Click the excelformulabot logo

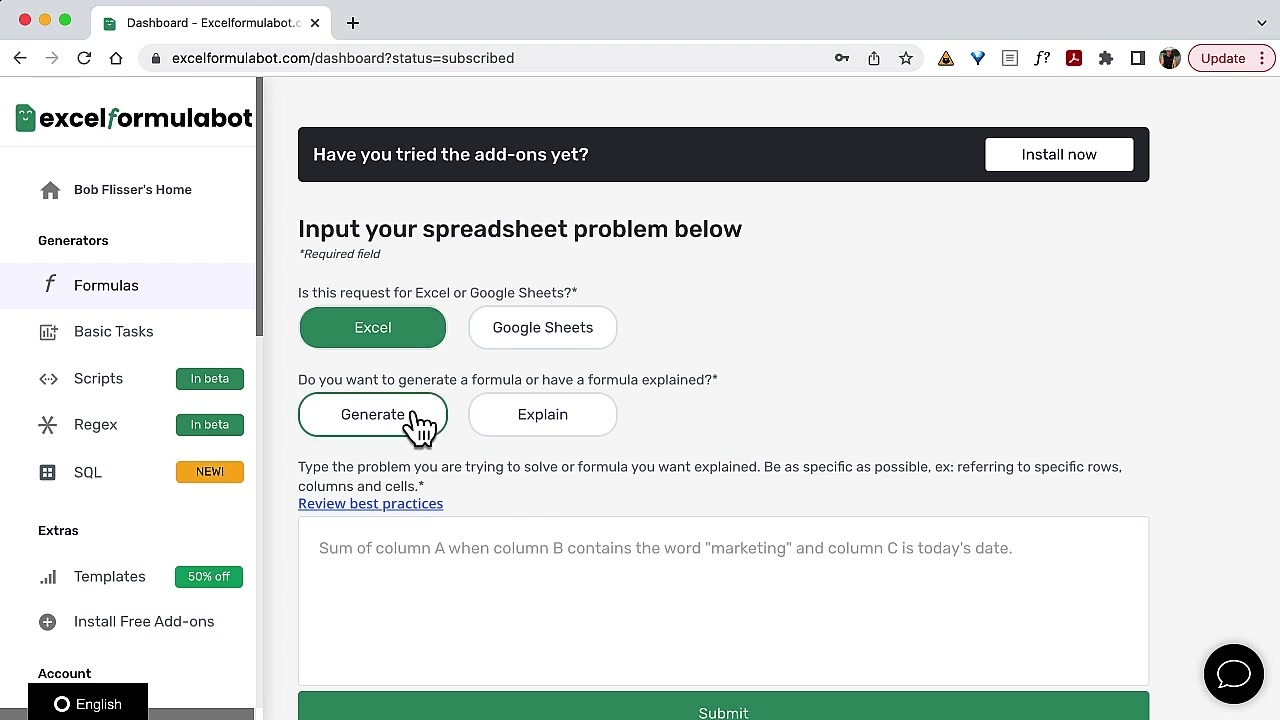pos(134,118)
